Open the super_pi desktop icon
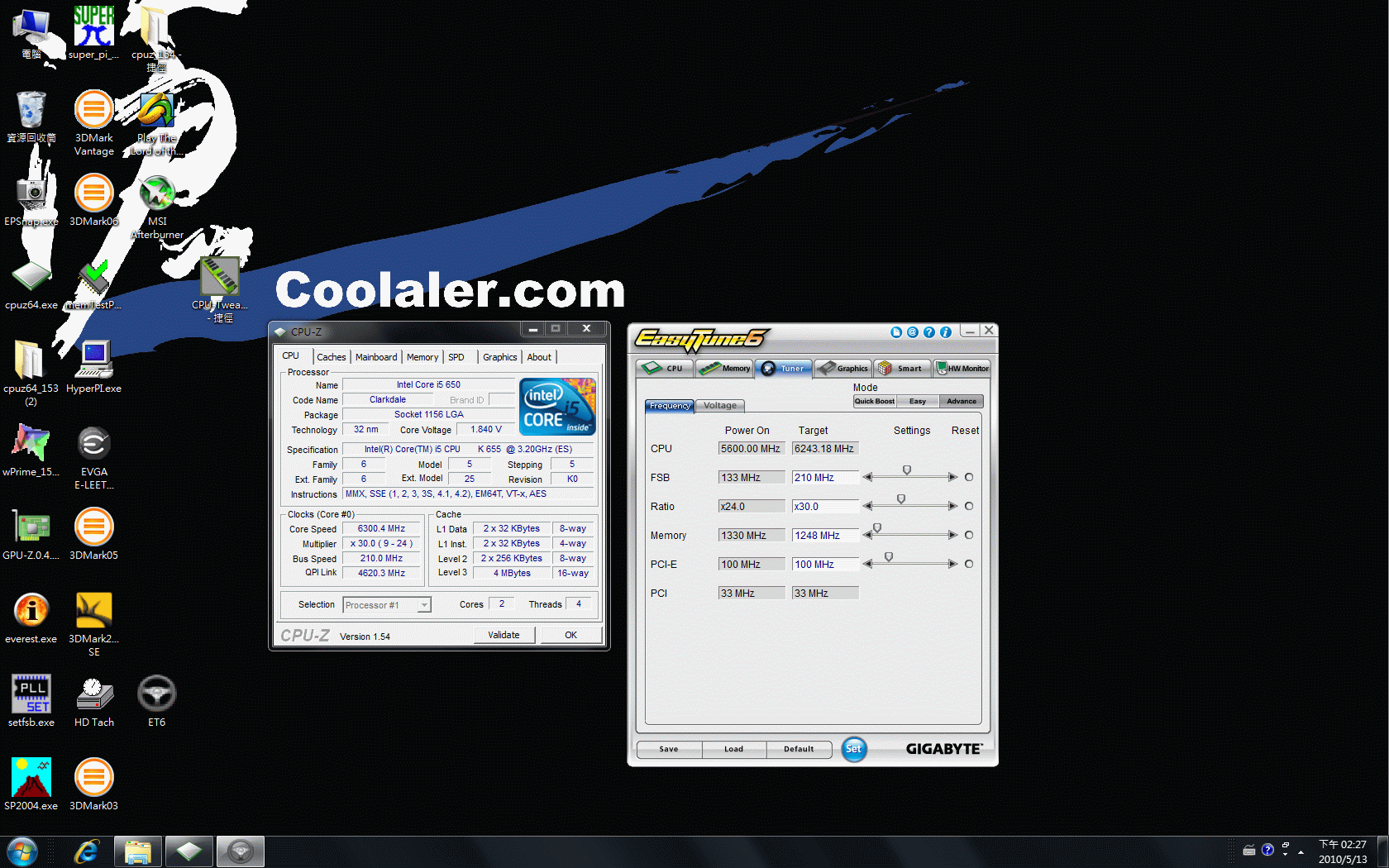The height and width of the screenshot is (868, 1389). [93, 33]
